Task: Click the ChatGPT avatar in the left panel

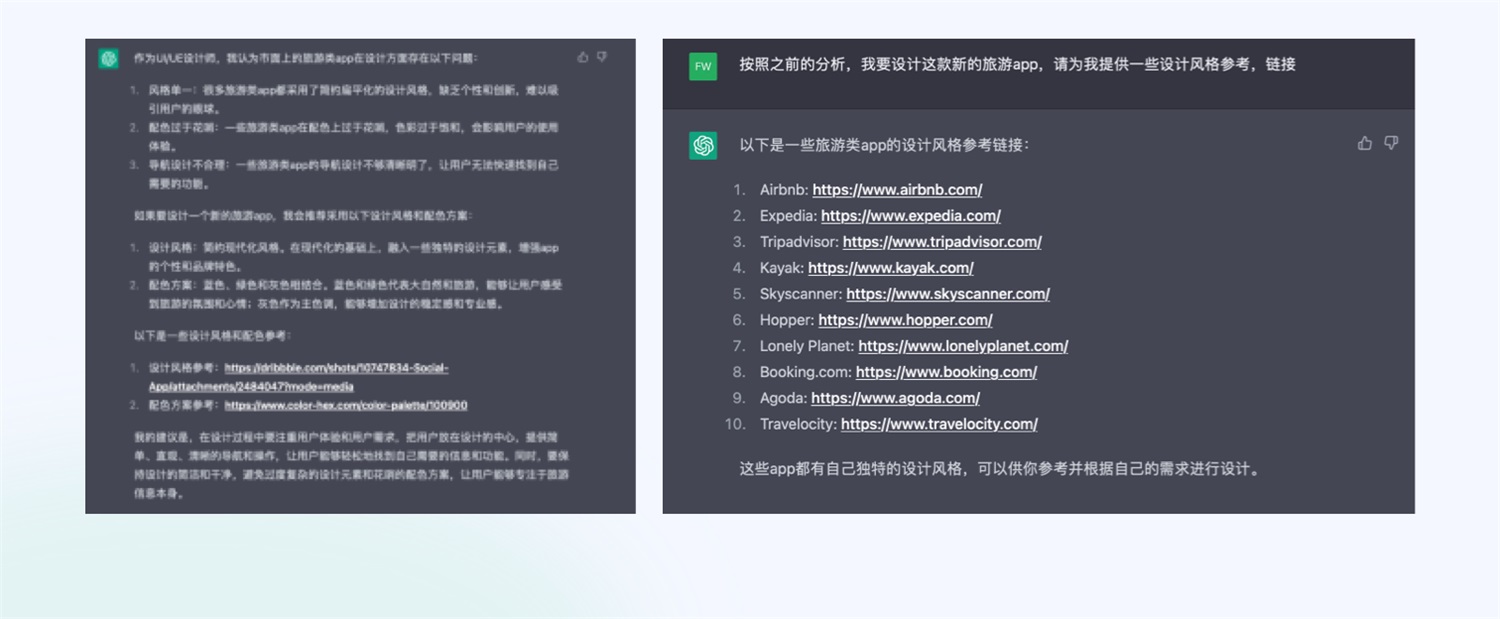Action: (x=108, y=59)
